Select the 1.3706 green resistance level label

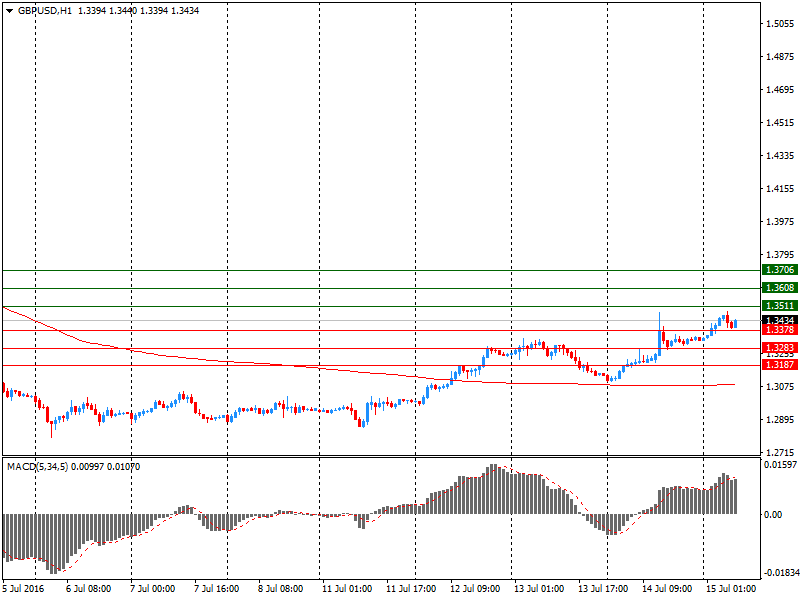pos(780,270)
